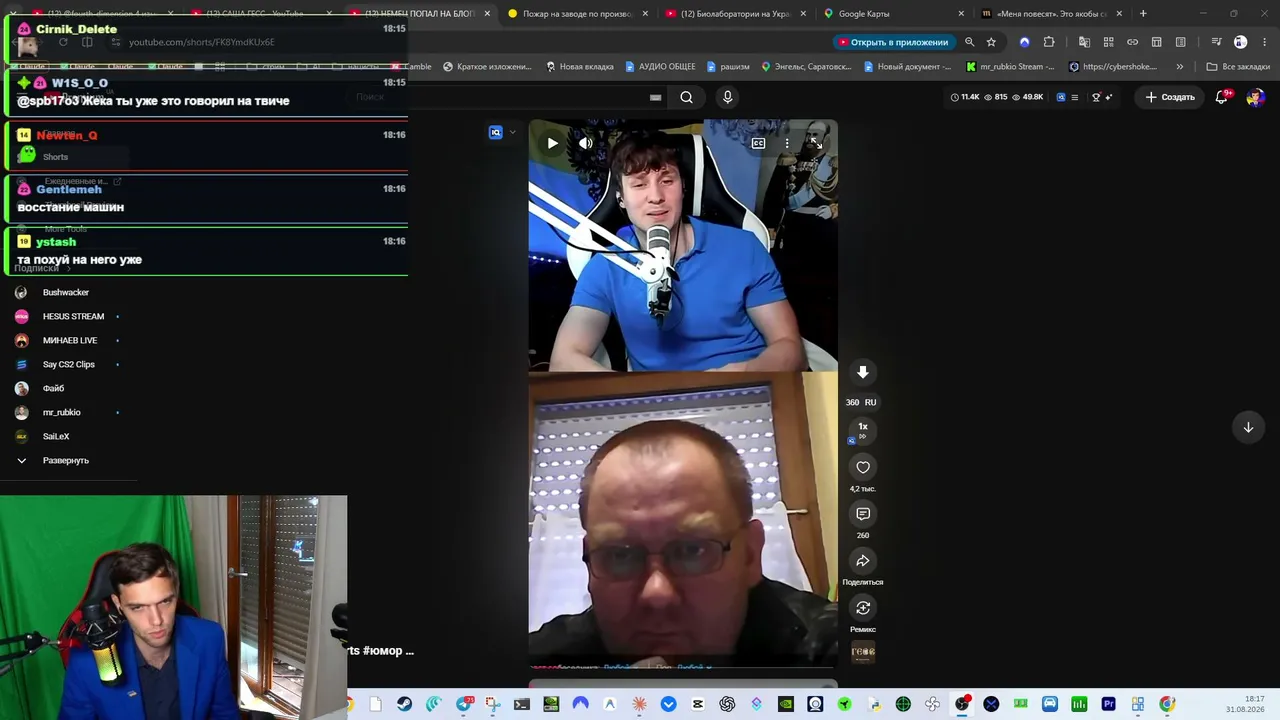1280x720 pixels.
Task: Open the Энгельс, Саратовск... maps bookmark
Action: click(x=806, y=67)
